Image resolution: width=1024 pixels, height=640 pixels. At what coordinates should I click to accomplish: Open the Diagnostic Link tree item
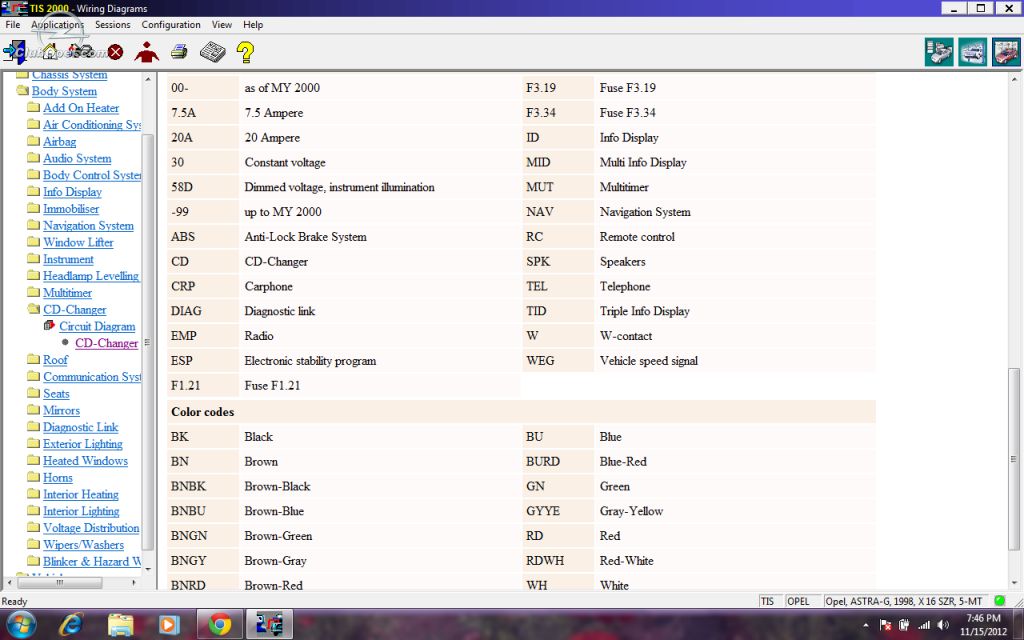[81, 427]
